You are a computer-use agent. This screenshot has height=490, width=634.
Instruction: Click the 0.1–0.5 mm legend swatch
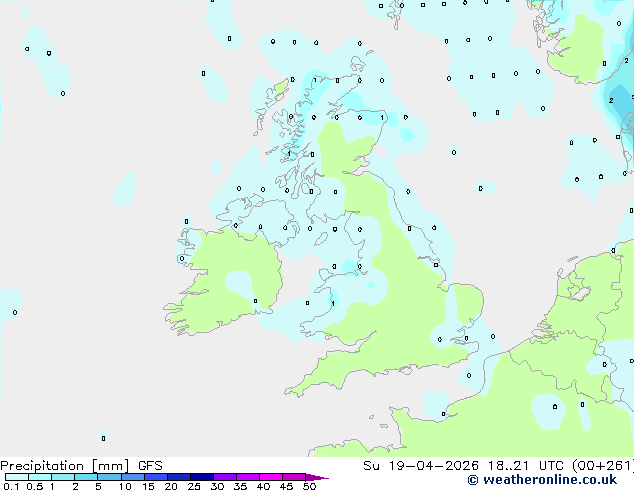click(17, 477)
